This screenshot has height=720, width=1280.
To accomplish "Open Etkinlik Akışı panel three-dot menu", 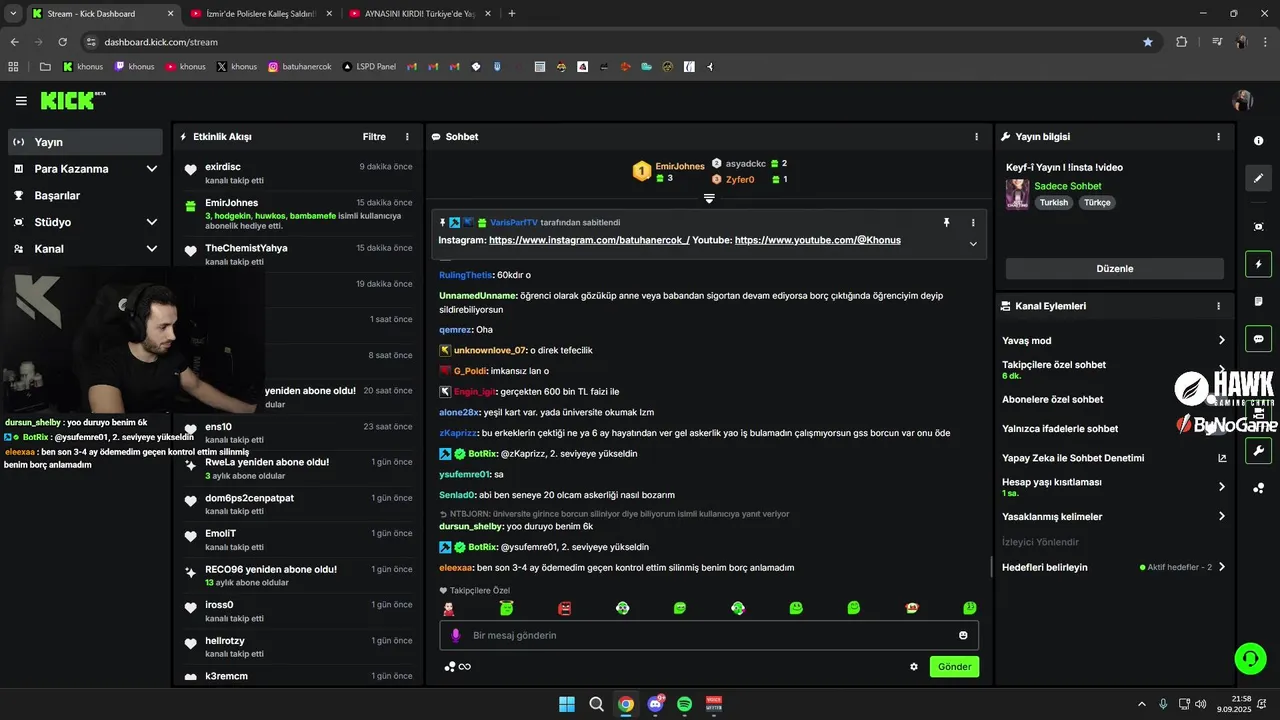I will click(407, 137).
